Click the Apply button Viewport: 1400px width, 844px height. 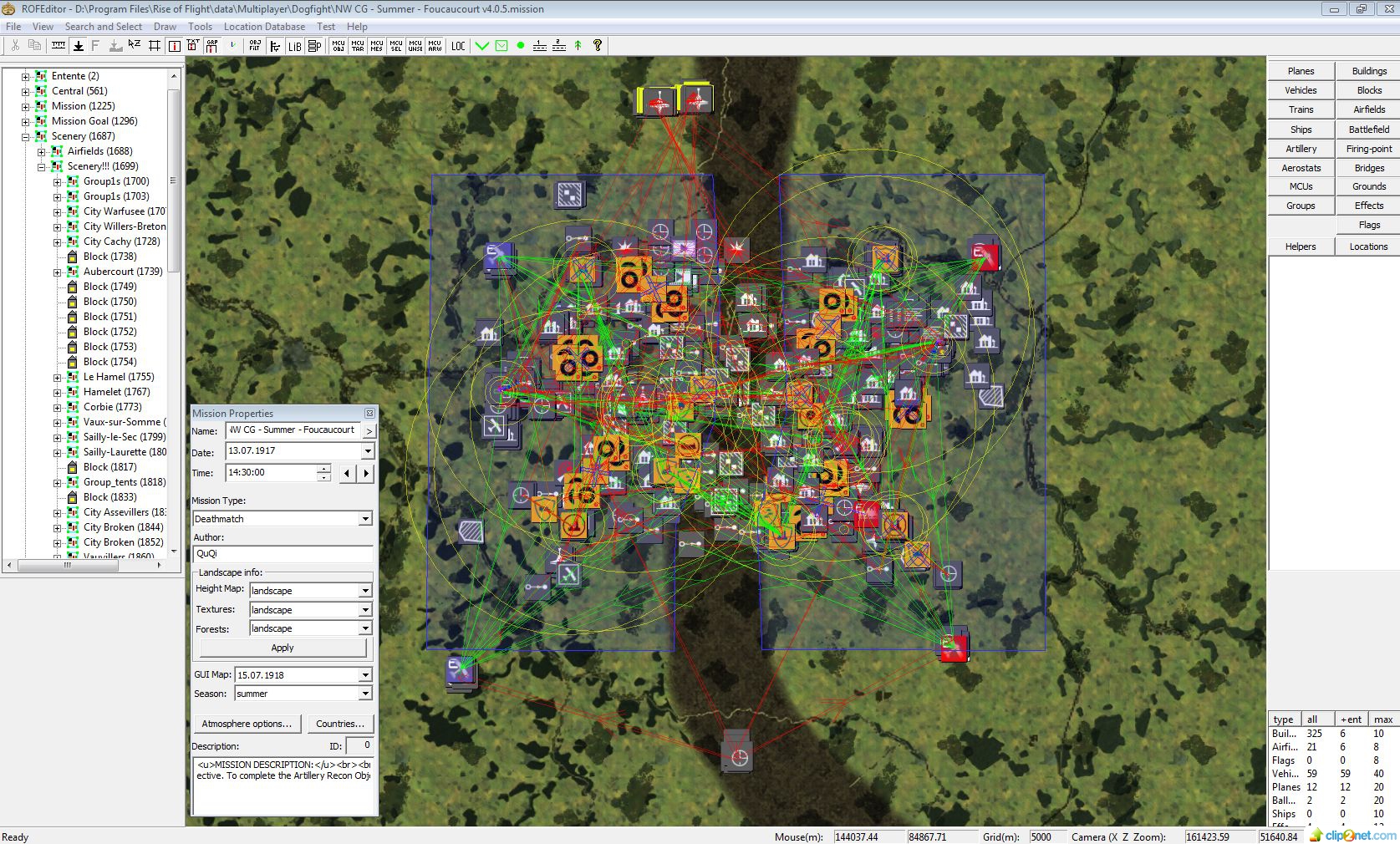283,648
